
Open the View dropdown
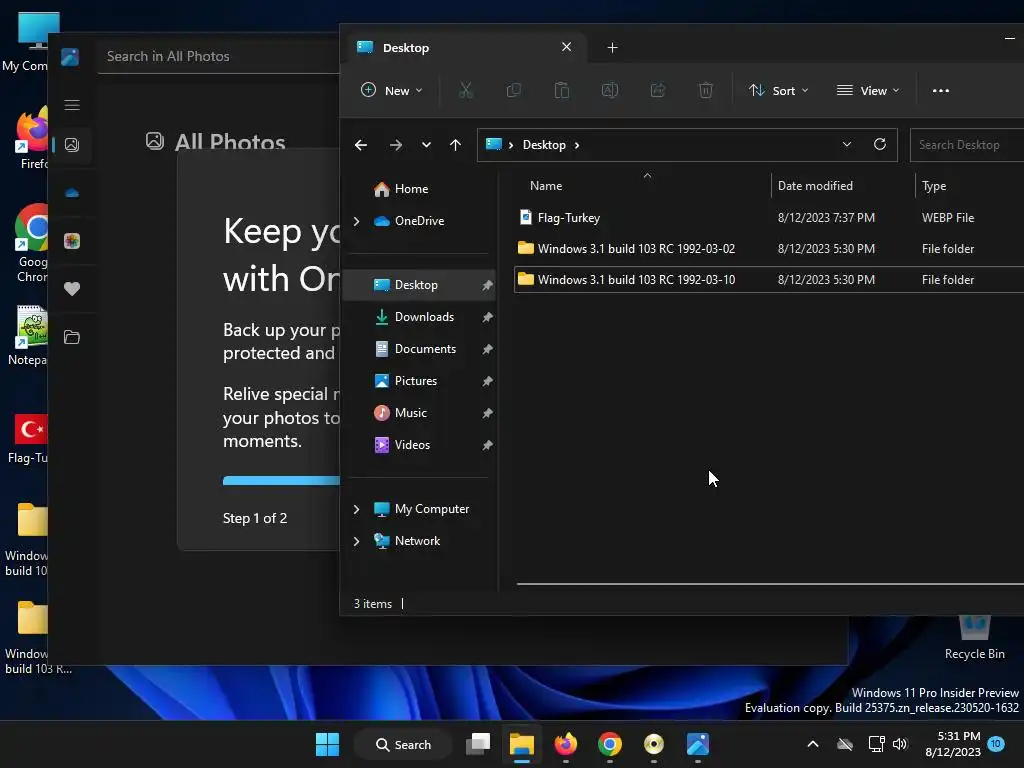[868, 91]
